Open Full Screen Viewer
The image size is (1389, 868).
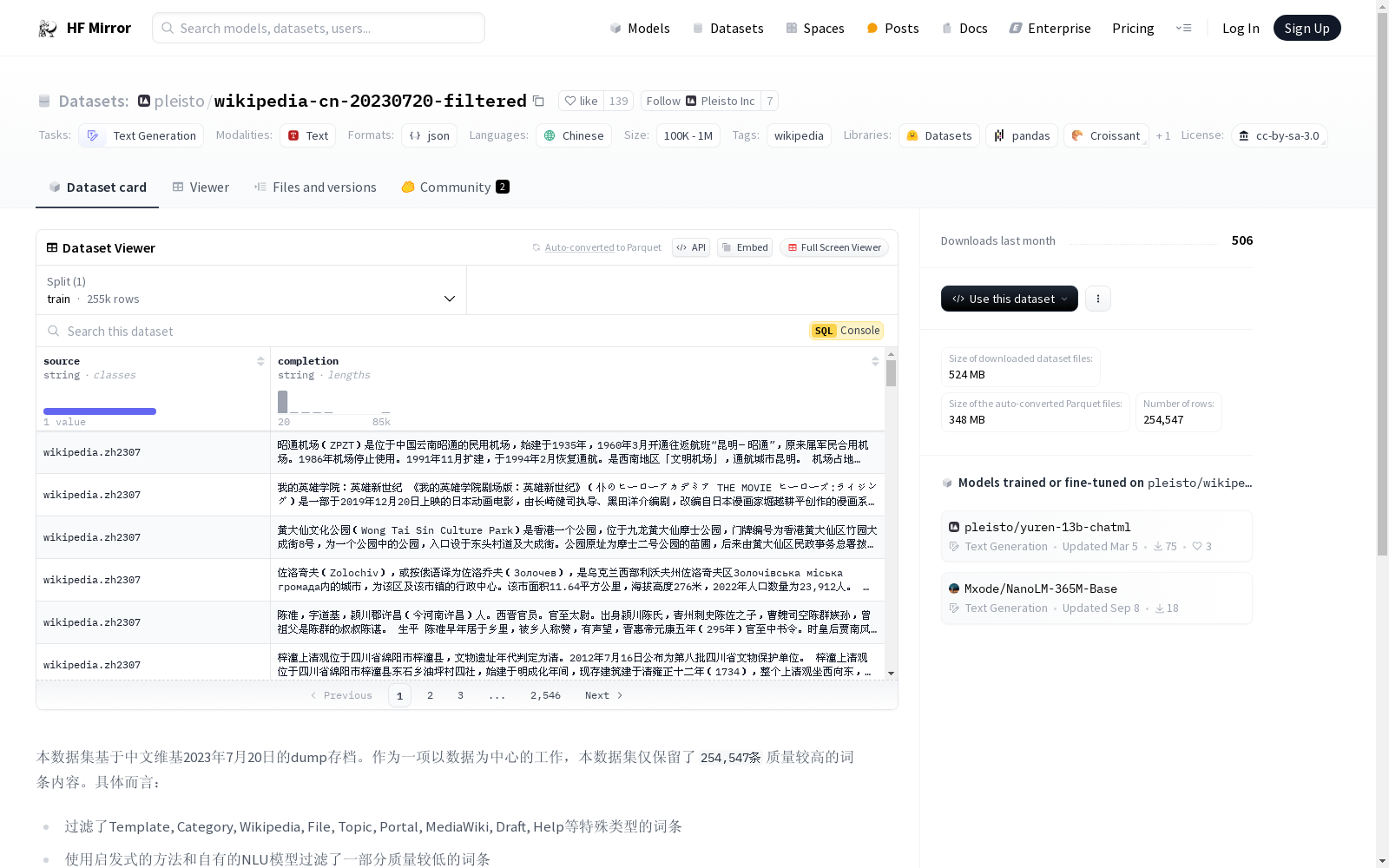[x=833, y=247]
